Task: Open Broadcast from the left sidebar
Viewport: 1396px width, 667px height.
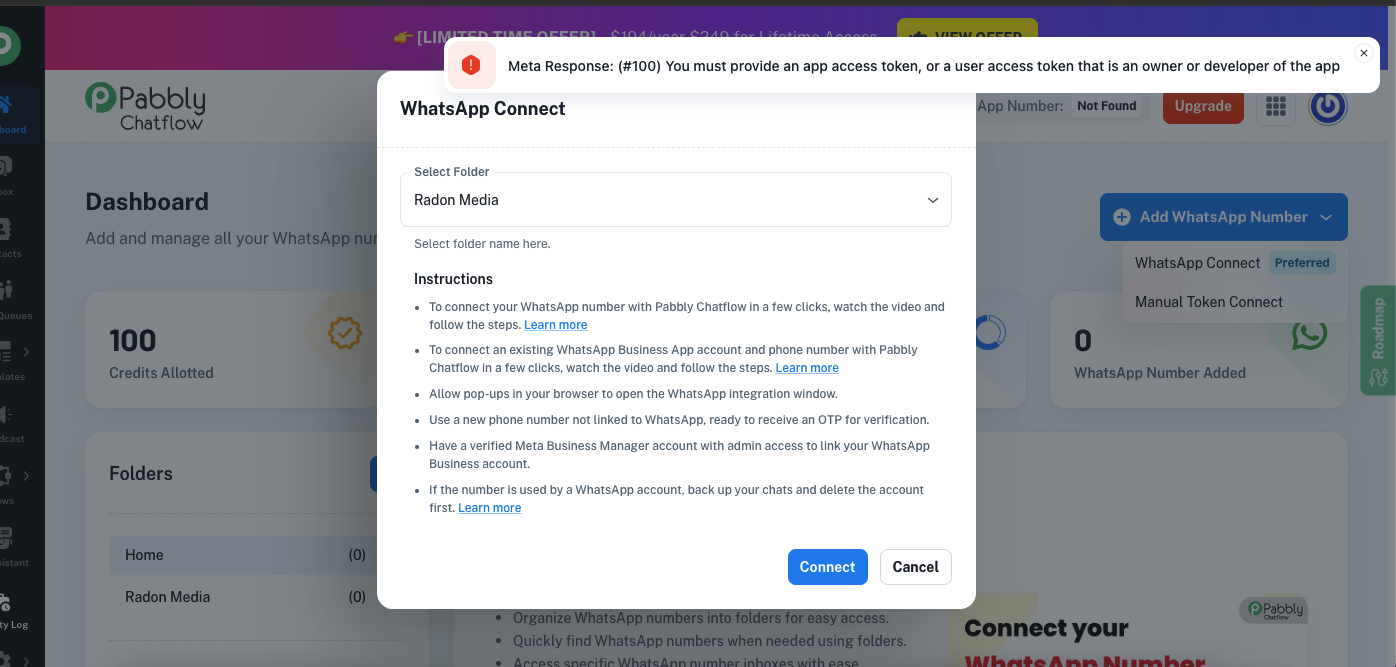Action: pos(8,424)
